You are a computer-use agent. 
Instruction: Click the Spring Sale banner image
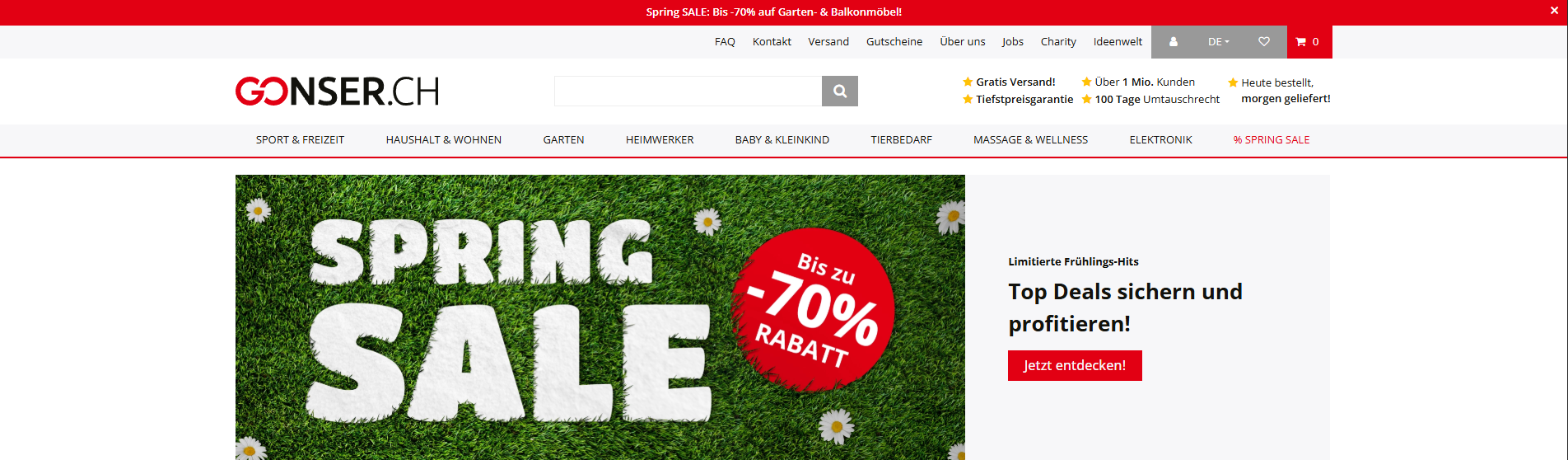click(x=600, y=317)
